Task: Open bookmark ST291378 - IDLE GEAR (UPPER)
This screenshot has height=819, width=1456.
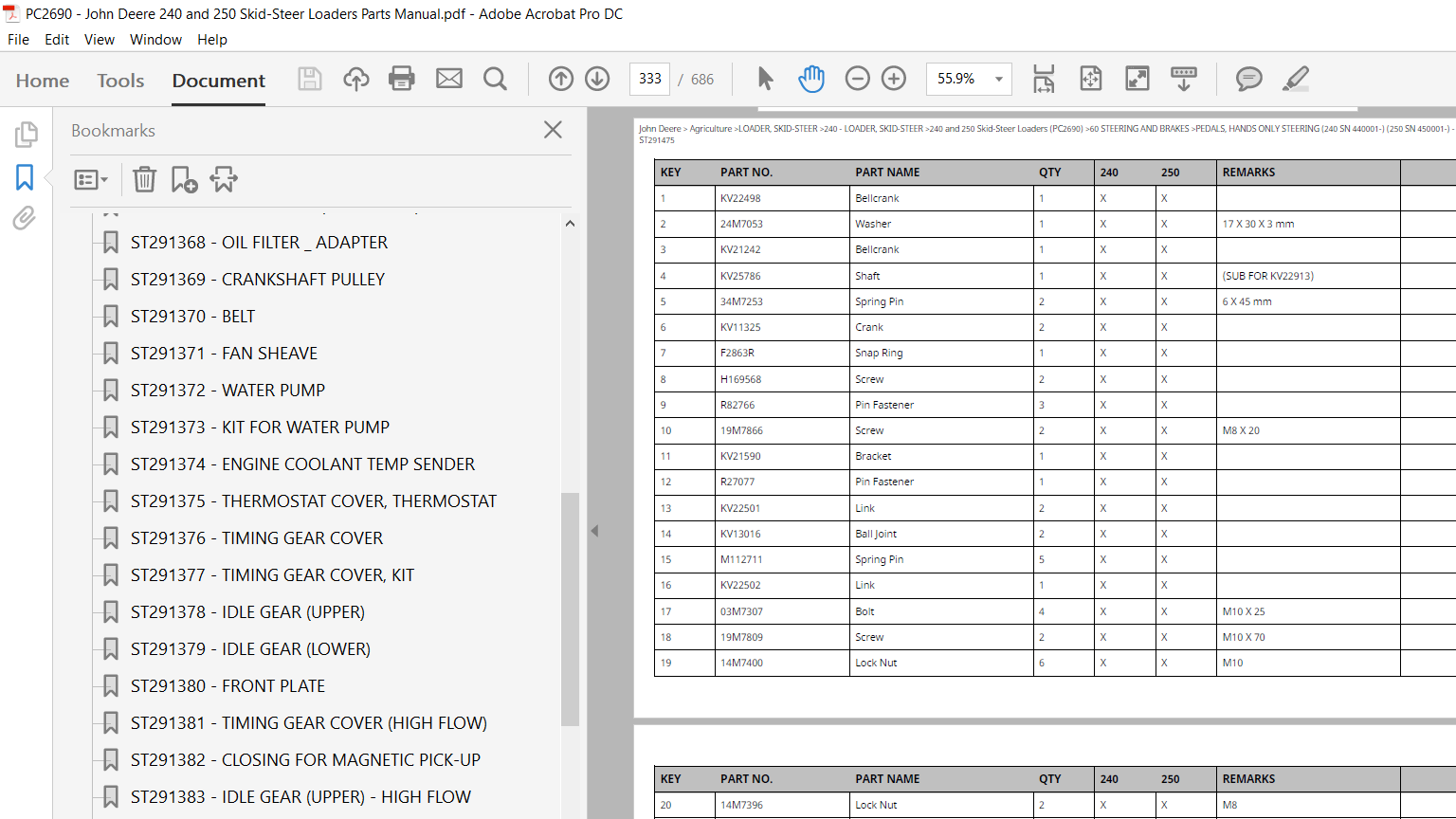Action: click(247, 612)
